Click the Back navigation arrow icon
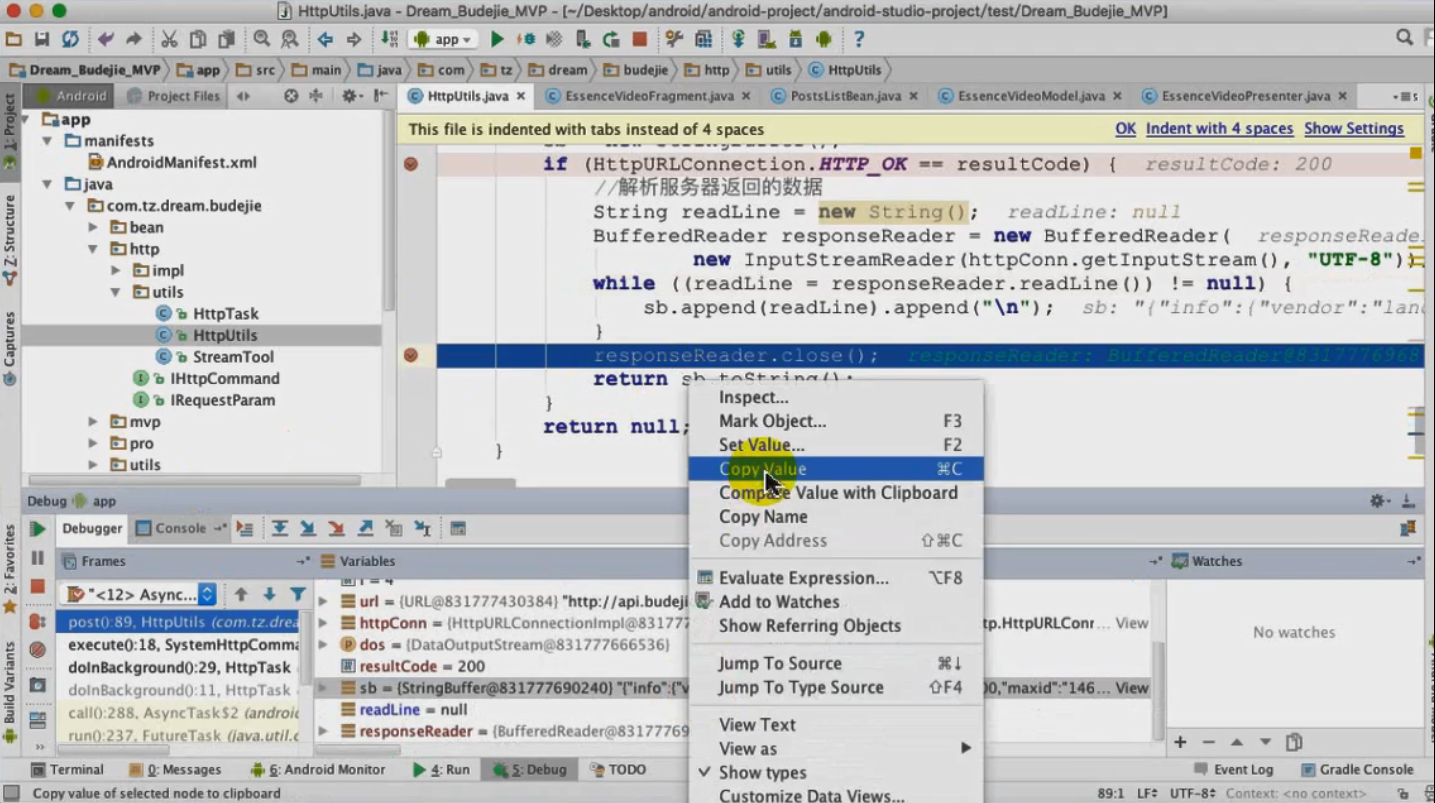 click(x=325, y=39)
